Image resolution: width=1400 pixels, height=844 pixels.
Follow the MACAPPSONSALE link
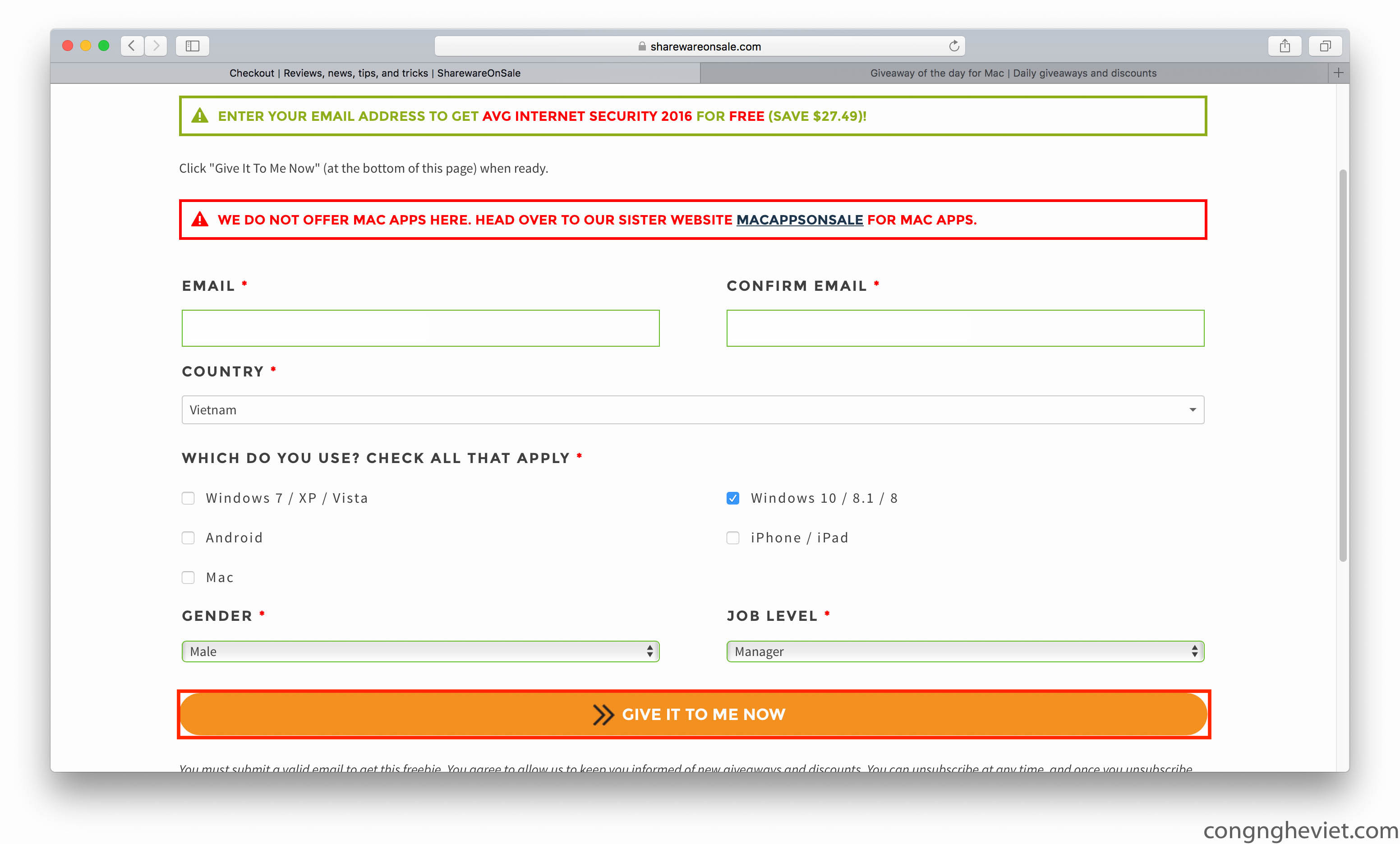[799, 220]
